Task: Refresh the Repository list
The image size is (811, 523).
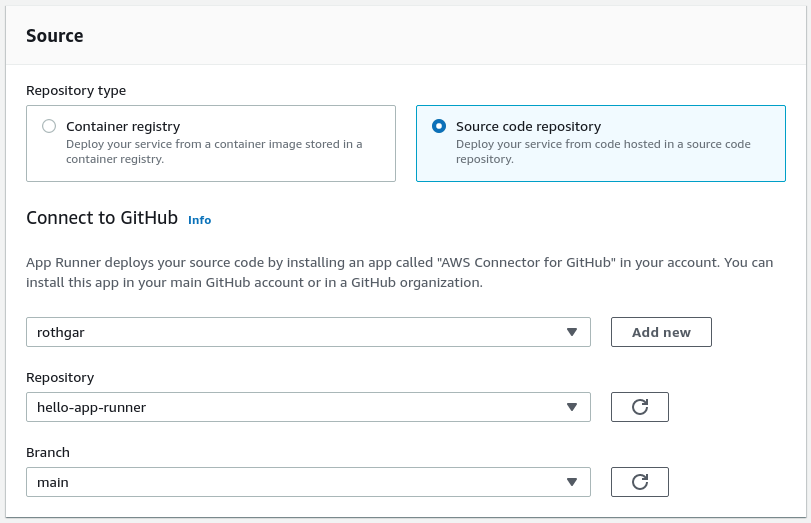Action: pyautogui.click(x=640, y=407)
